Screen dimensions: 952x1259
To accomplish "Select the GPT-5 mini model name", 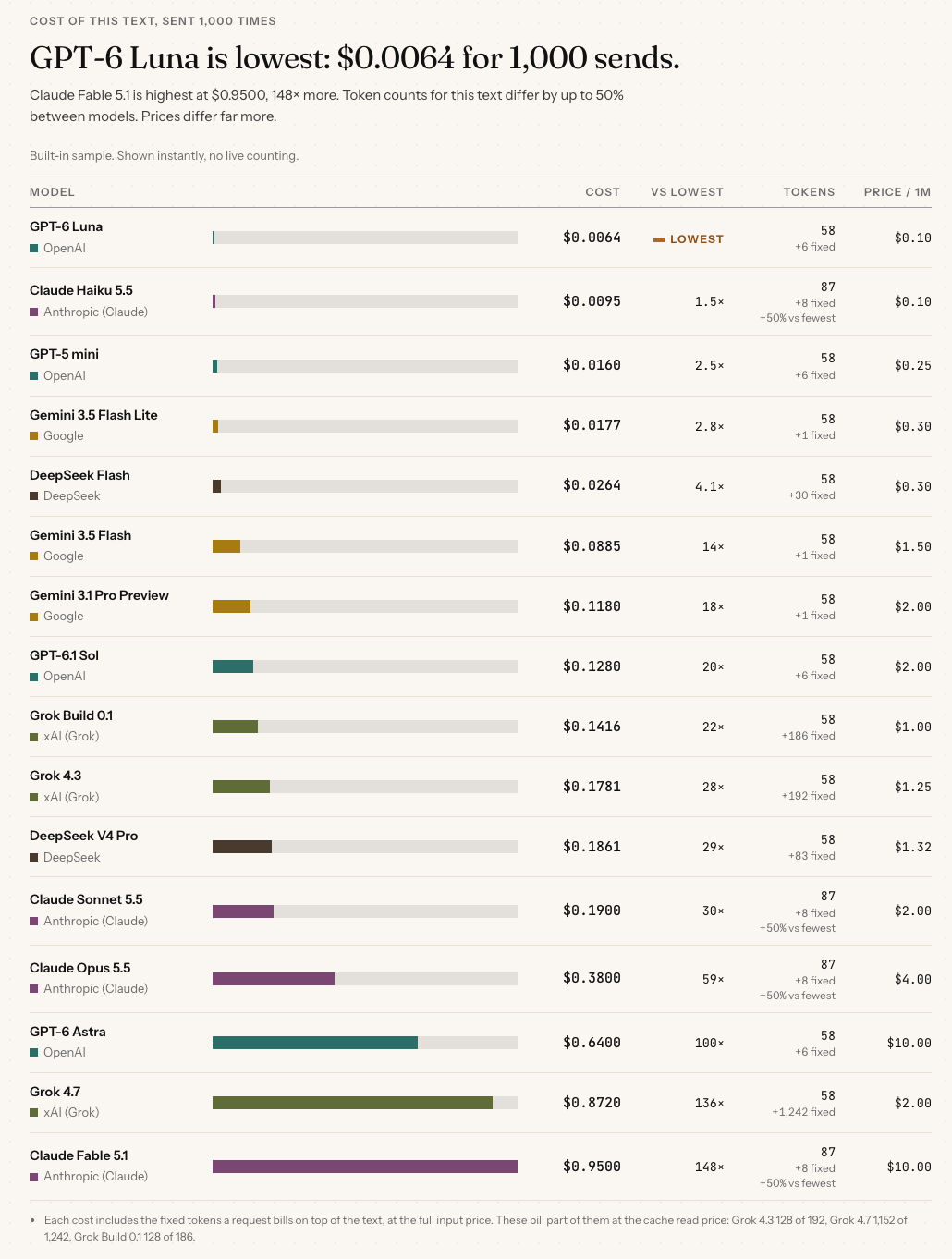I will coord(64,354).
